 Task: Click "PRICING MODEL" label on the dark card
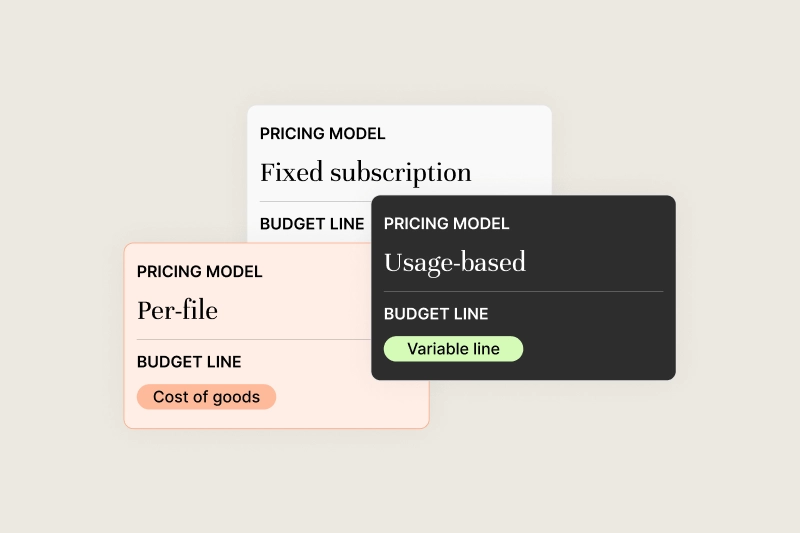pyautogui.click(x=446, y=223)
